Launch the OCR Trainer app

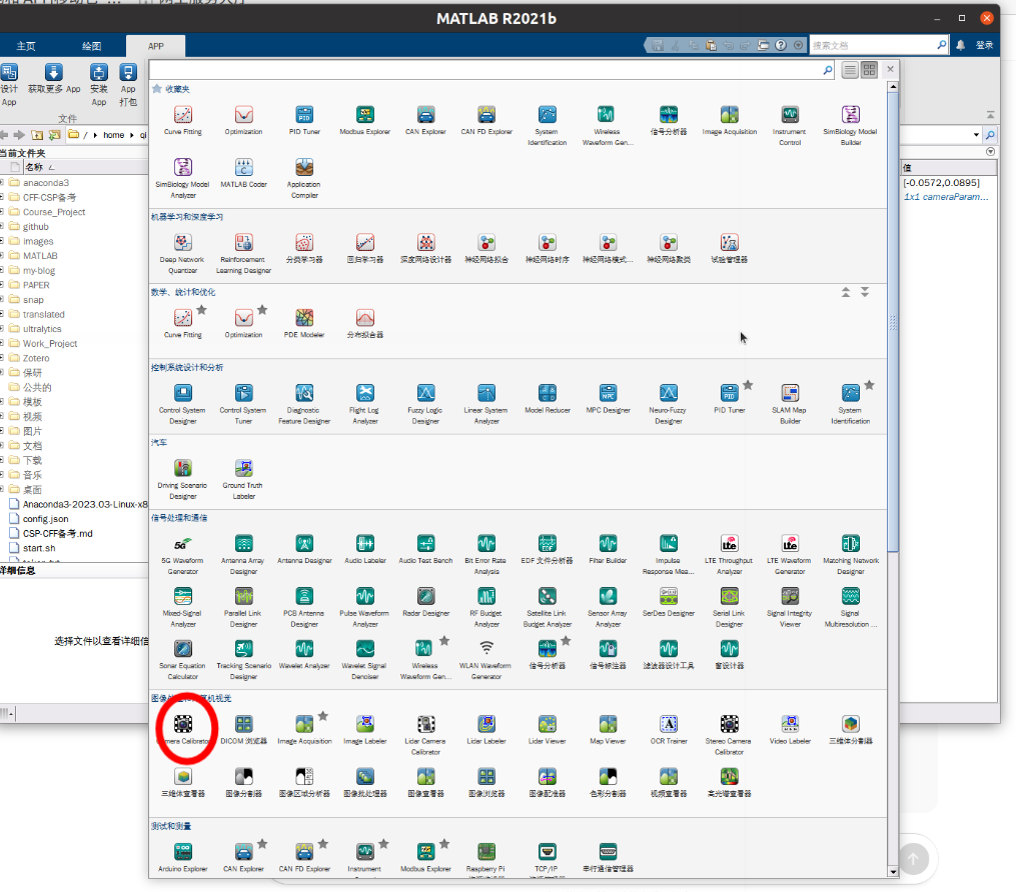(x=668, y=724)
